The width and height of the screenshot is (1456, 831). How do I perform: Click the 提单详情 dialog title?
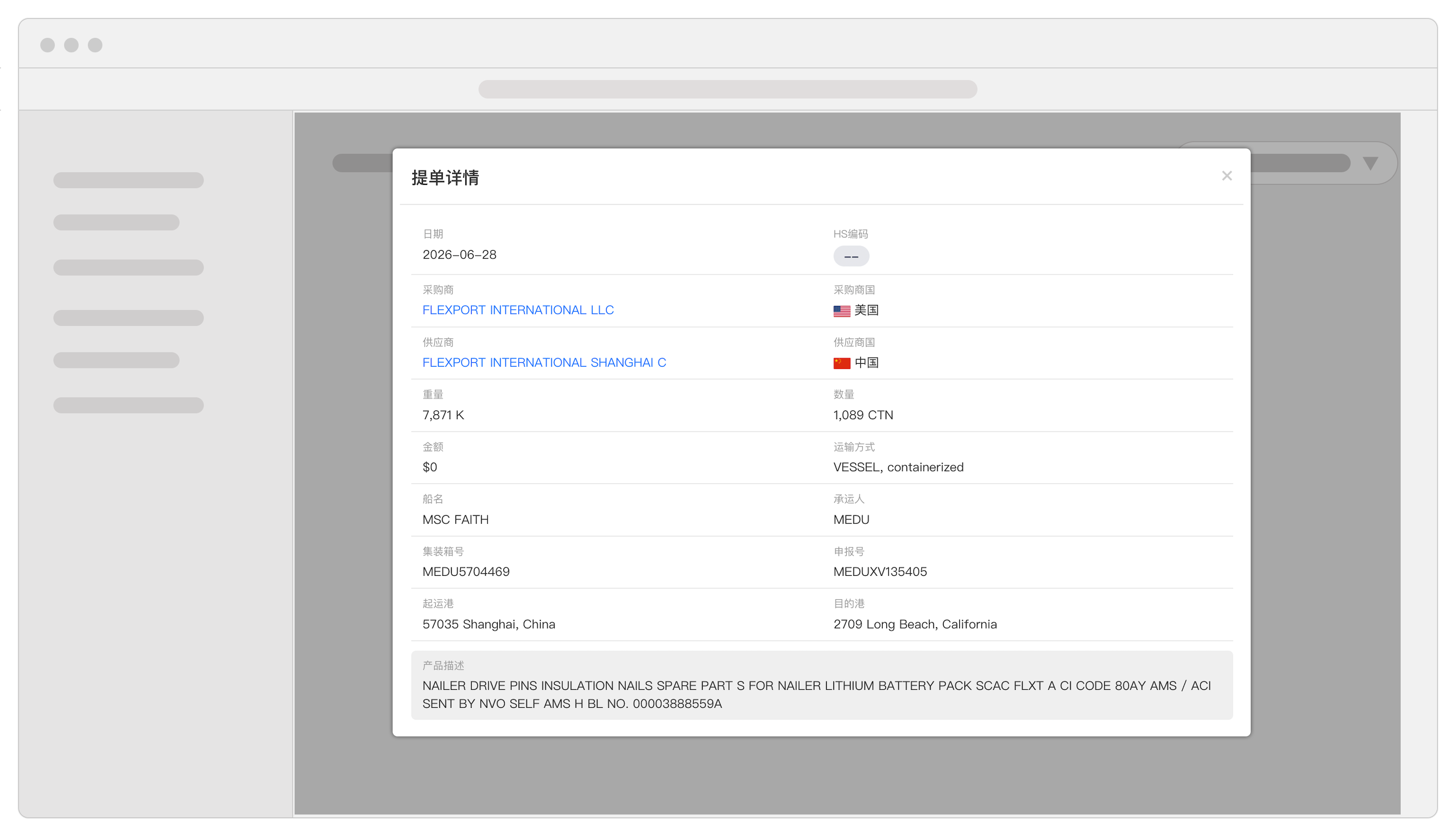point(445,178)
